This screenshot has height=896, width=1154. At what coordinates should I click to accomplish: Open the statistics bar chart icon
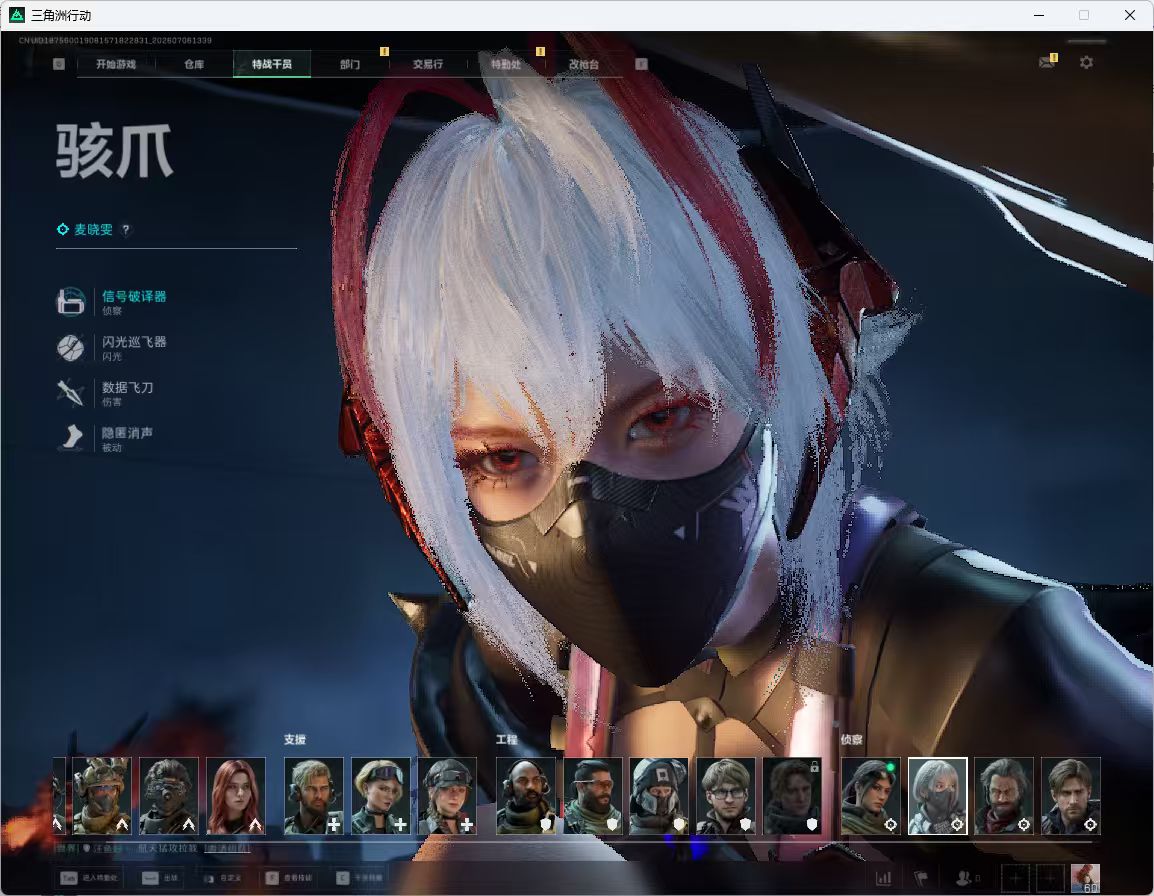click(883, 878)
